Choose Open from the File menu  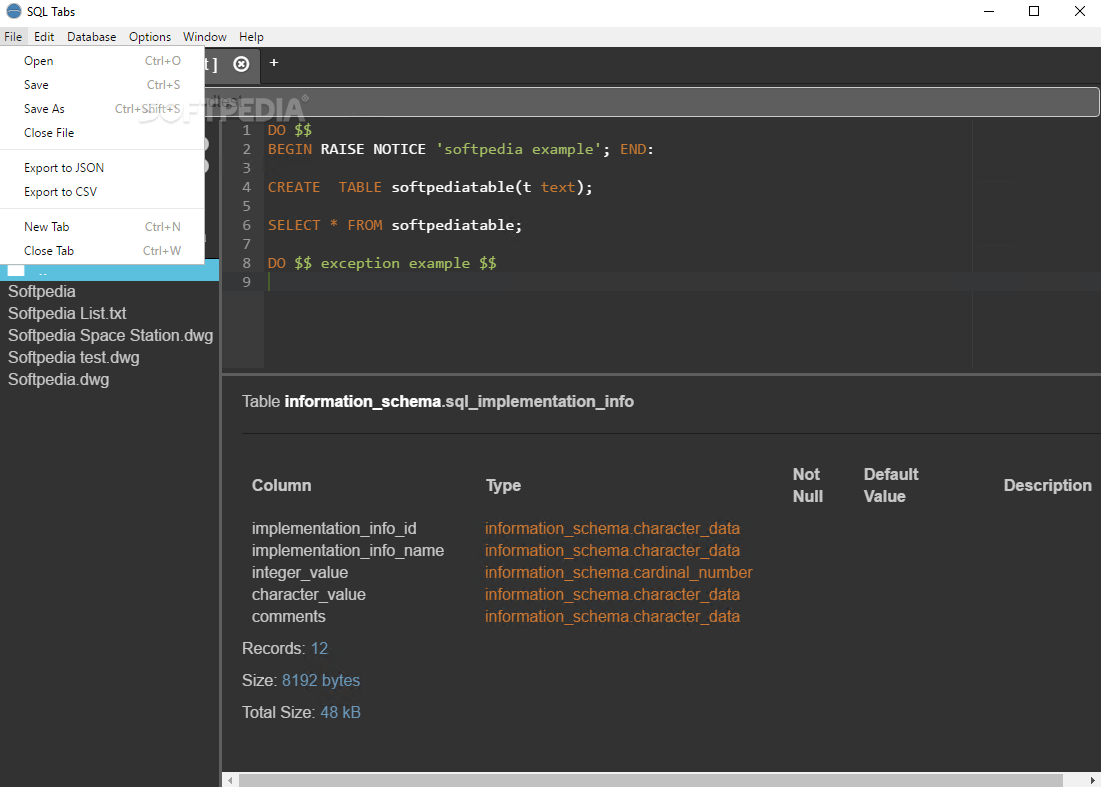click(x=103, y=61)
